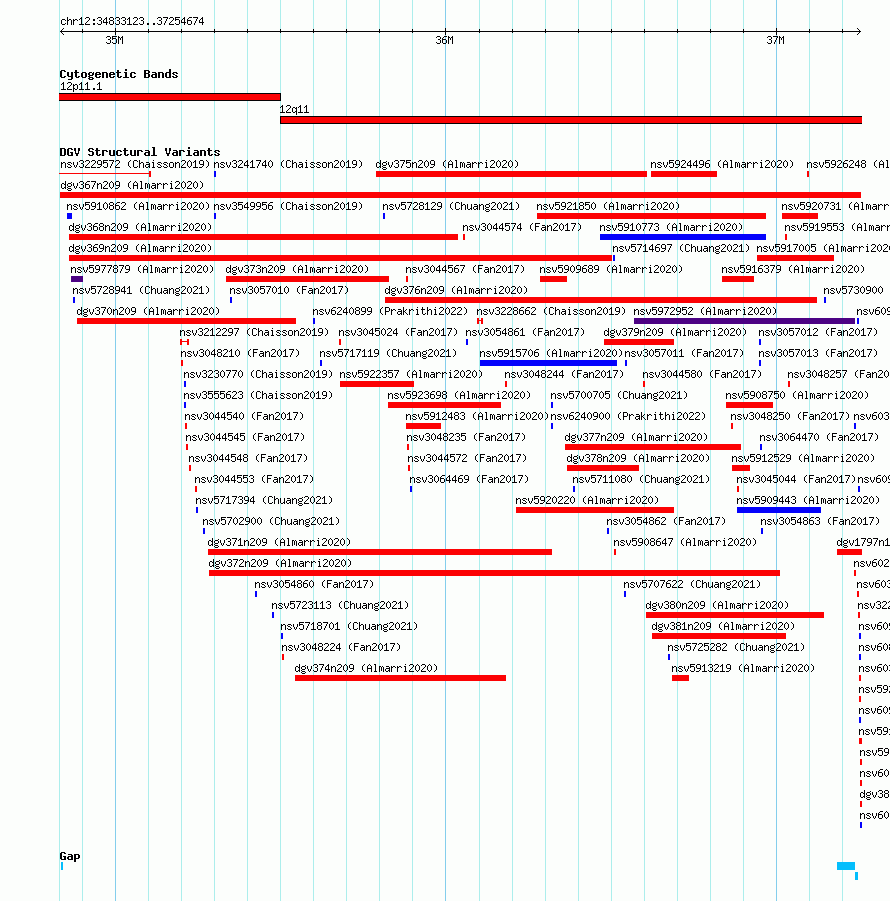Open variant label dgv377n209 (Almarri2020)
Image resolution: width=890 pixels, height=901 pixels.
(x=636, y=438)
